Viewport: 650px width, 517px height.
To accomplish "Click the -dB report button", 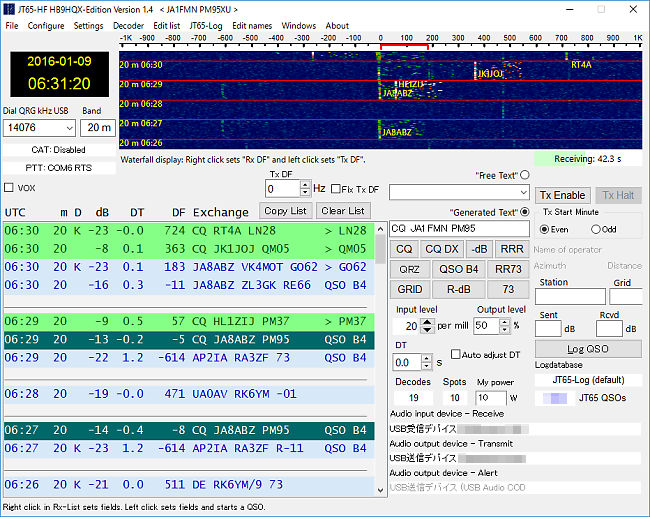I will (x=479, y=249).
